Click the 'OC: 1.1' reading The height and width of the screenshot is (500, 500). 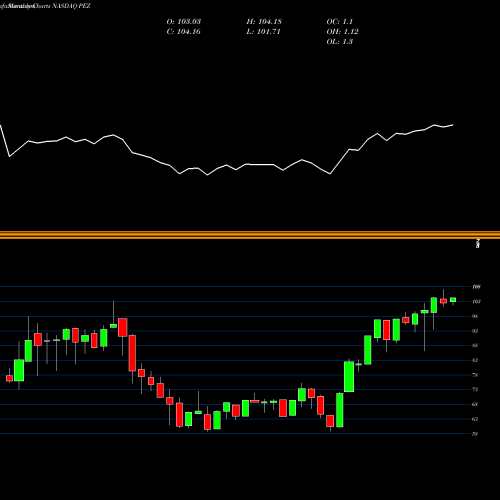[340, 22]
